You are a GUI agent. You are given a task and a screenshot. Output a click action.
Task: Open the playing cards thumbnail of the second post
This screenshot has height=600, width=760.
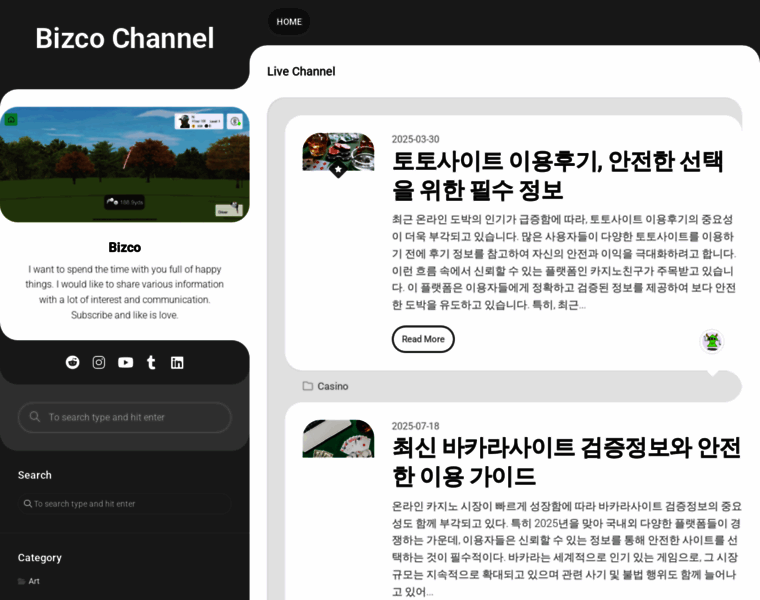(338, 439)
